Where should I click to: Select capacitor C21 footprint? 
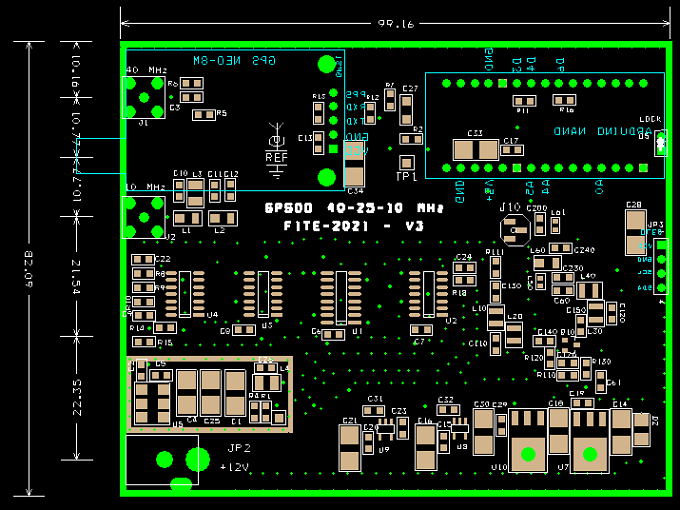pyautogui.click(x=350, y=448)
